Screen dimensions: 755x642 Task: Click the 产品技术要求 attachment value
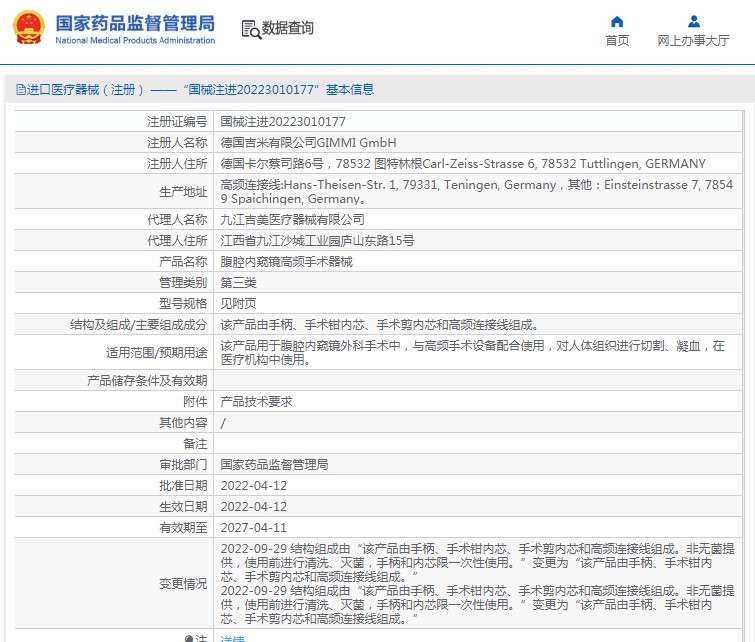tap(256, 401)
